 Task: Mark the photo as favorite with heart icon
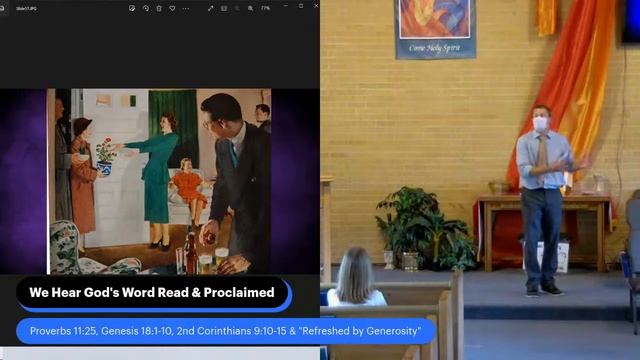[x=172, y=8]
